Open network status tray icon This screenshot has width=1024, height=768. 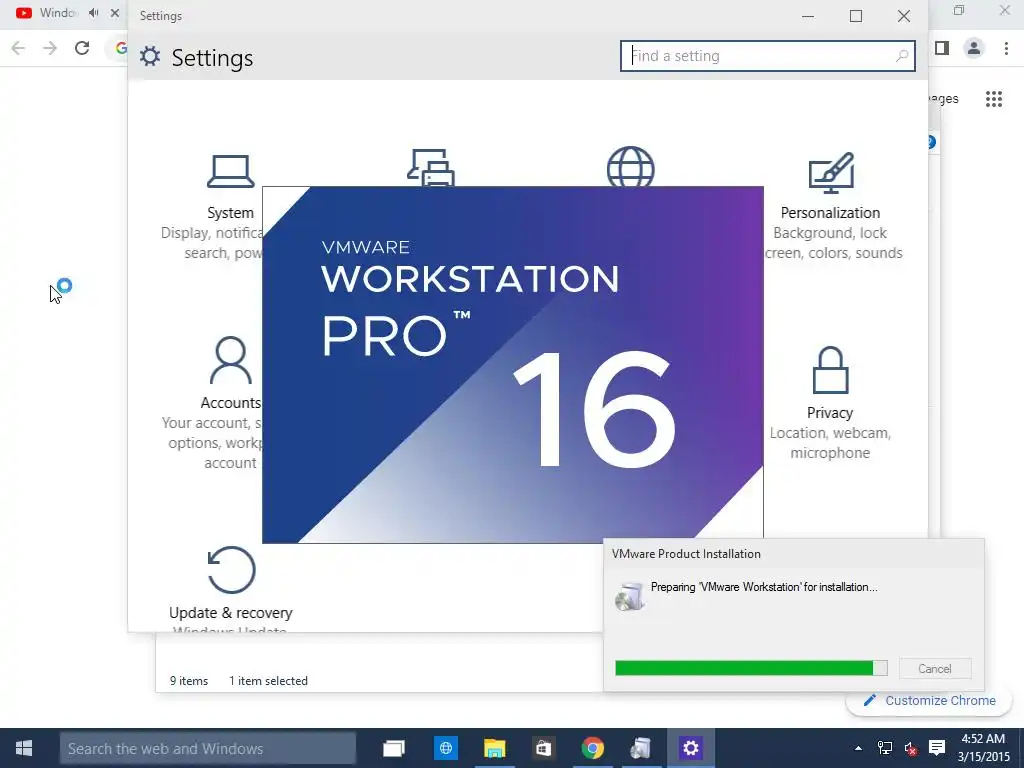(x=884, y=748)
